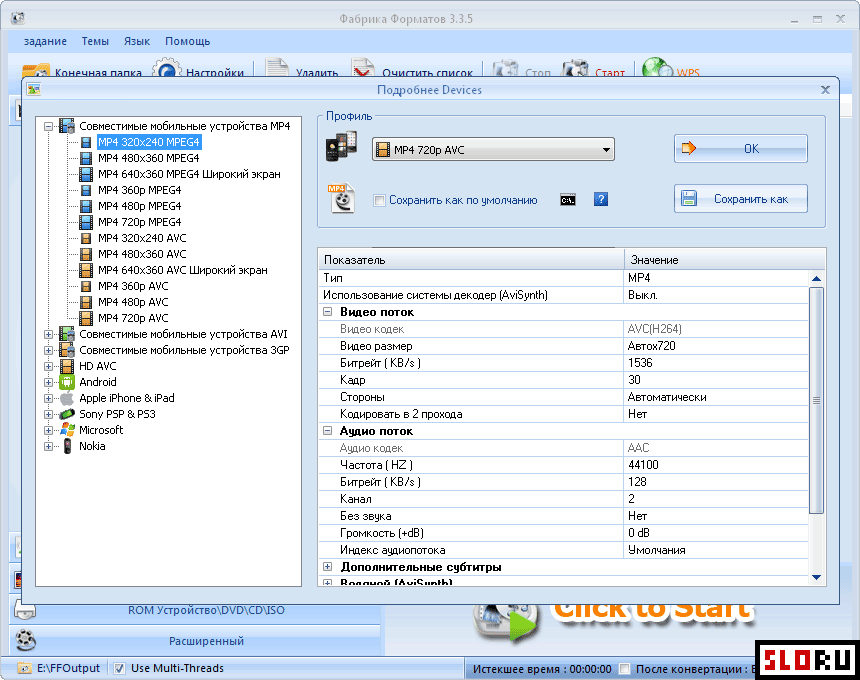
Task: Click the Start icon in the main toolbar
Action: tap(575, 69)
